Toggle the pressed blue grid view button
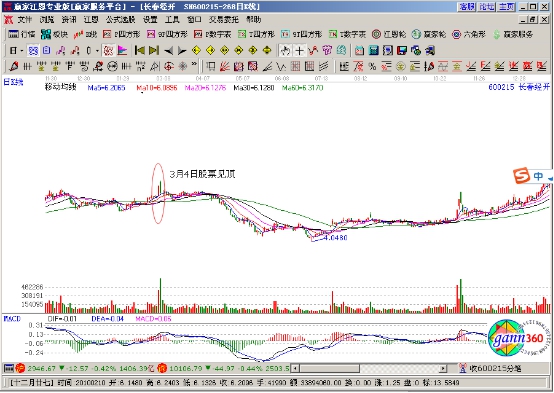 click(x=33, y=51)
